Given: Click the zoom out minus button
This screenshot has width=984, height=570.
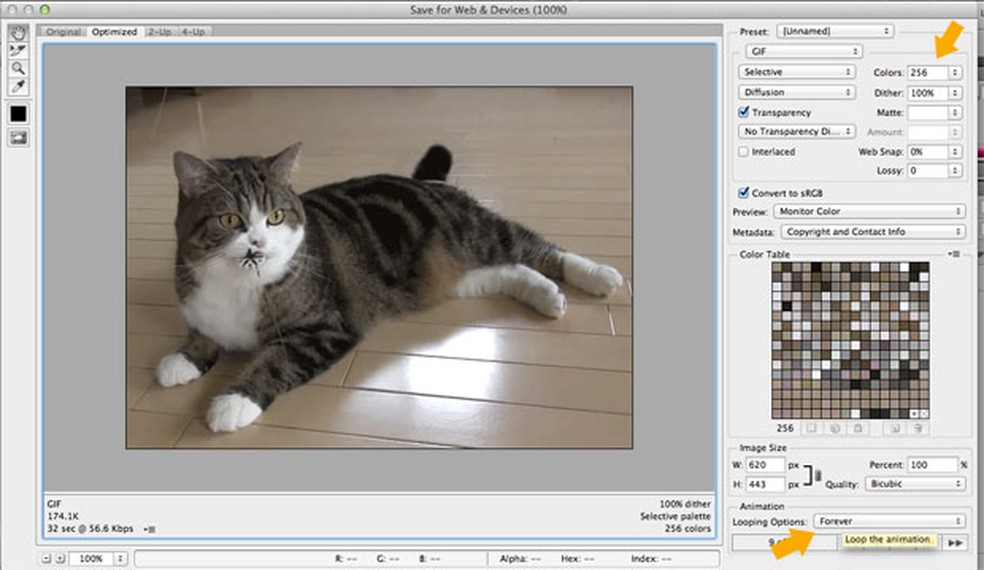Looking at the screenshot, I should click(x=47, y=557).
